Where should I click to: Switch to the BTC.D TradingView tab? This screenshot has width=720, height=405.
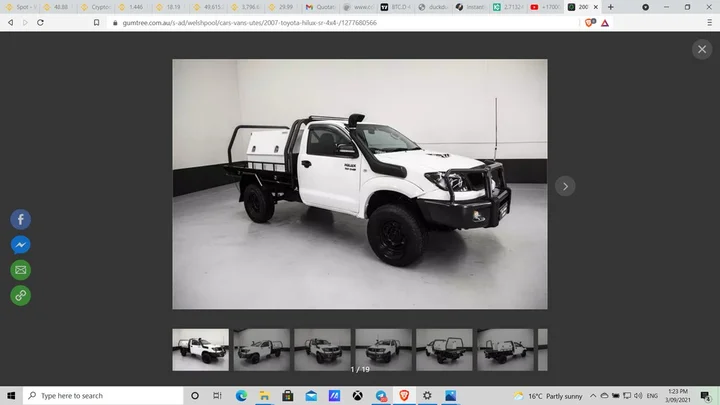(395, 6)
